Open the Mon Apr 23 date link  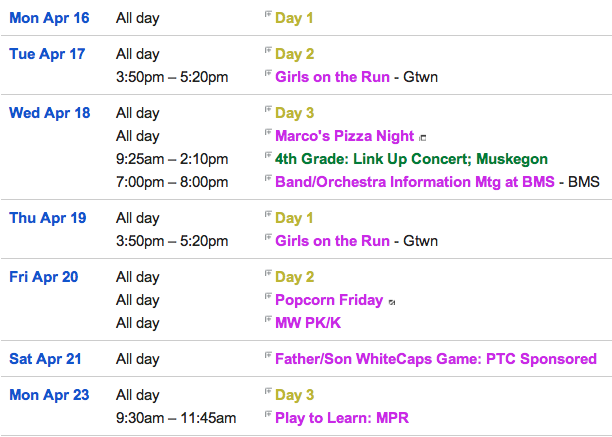49,395
